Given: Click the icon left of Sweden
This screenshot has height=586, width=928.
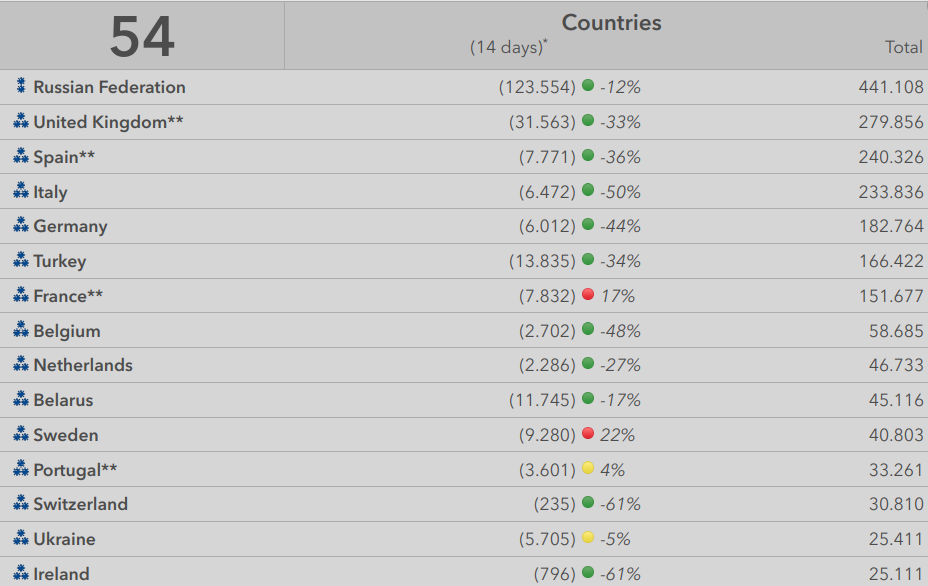Looking at the screenshot, I should pos(20,435).
